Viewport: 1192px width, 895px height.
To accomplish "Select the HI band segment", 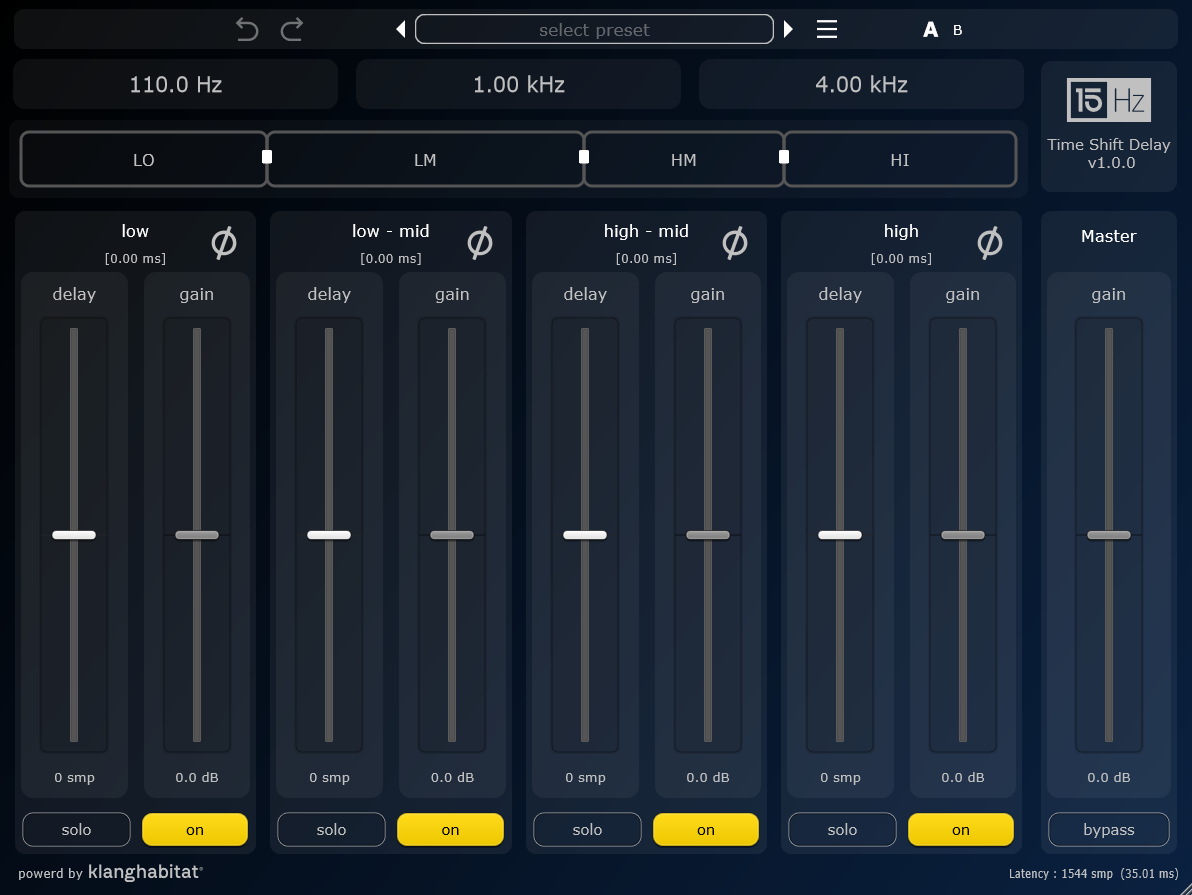I will (x=900, y=160).
